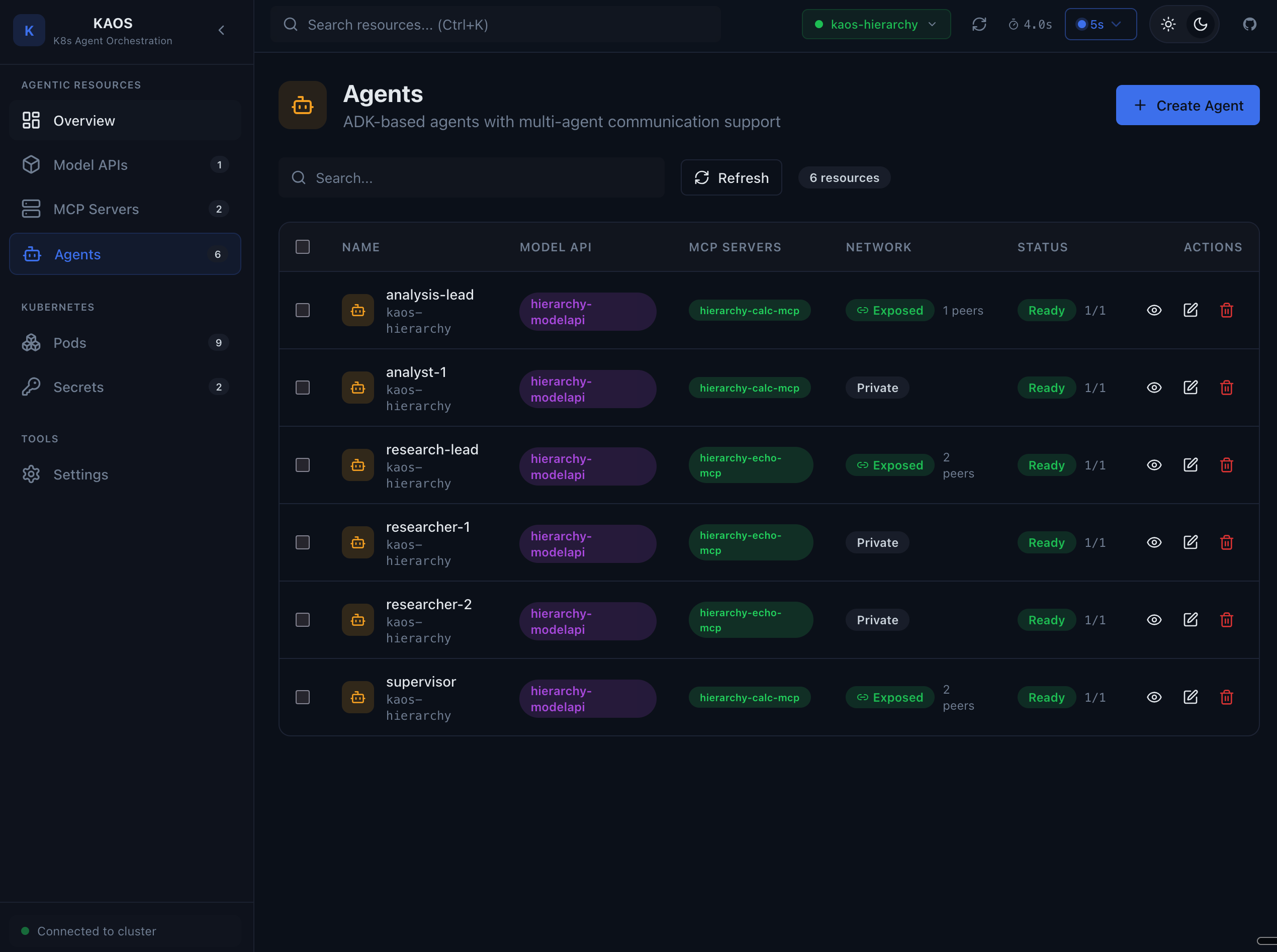The height and width of the screenshot is (952, 1277).
Task: Switch to light mode with the sun icon
Action: click(1168, 24)
